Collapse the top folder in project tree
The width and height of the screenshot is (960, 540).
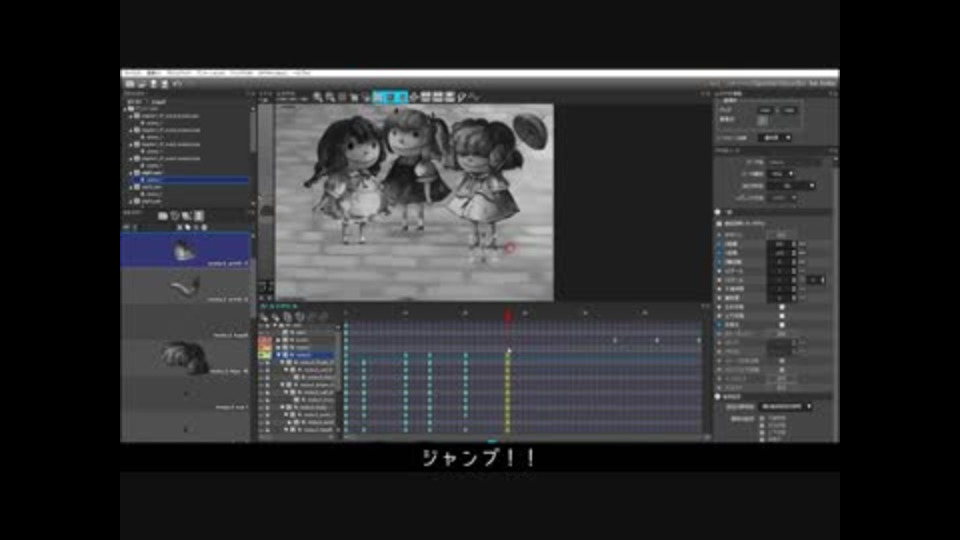(126, 108)
